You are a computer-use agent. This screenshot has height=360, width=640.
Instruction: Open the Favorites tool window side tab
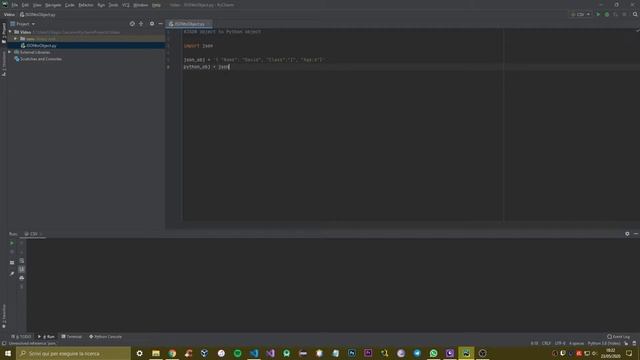click(4, 316)
